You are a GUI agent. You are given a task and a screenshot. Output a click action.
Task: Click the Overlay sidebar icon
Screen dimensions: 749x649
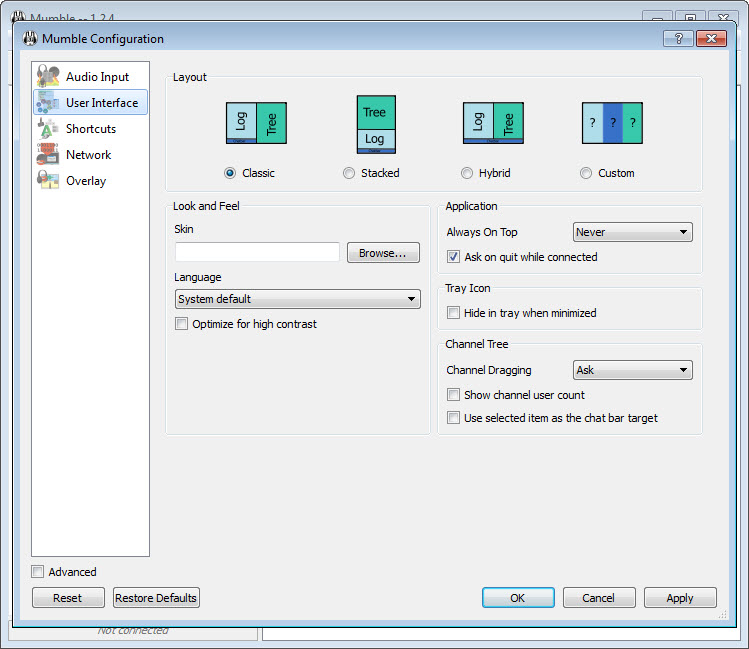click(48, 181)
